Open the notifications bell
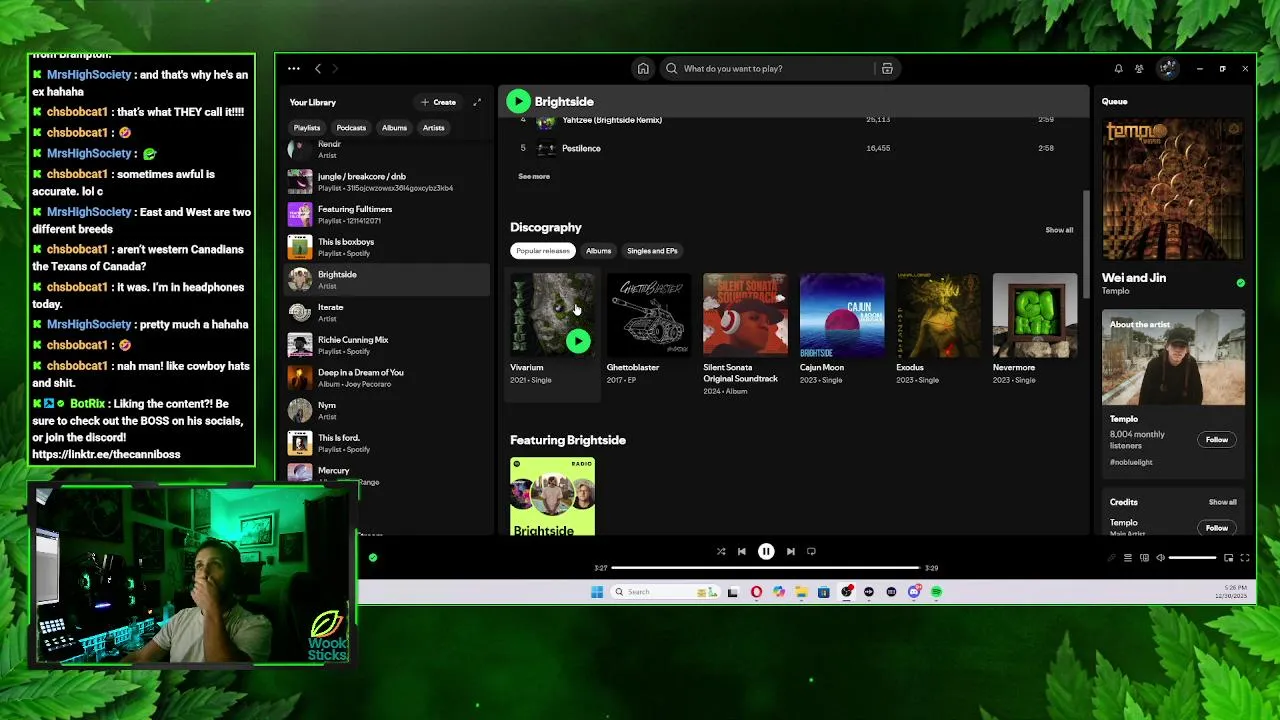 1118,69
